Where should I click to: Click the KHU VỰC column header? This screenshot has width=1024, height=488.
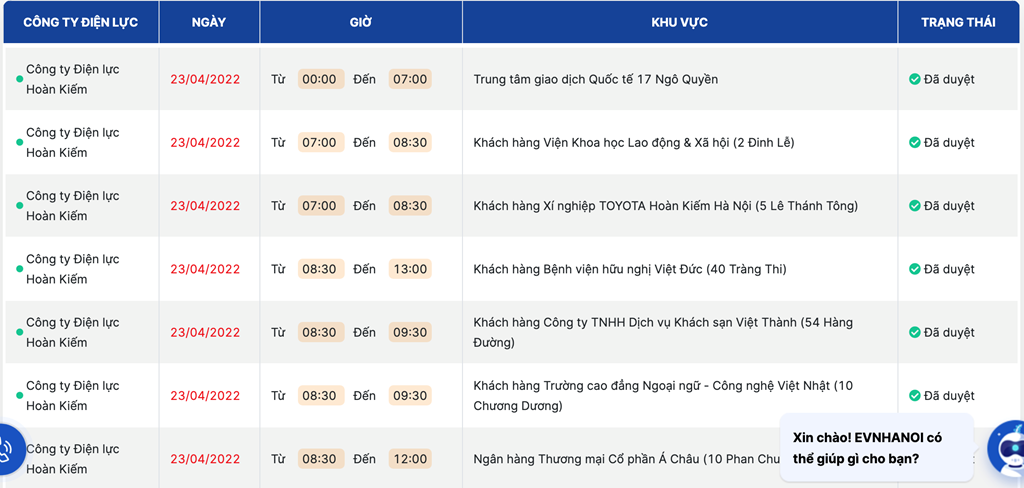[x=680, y=22]
